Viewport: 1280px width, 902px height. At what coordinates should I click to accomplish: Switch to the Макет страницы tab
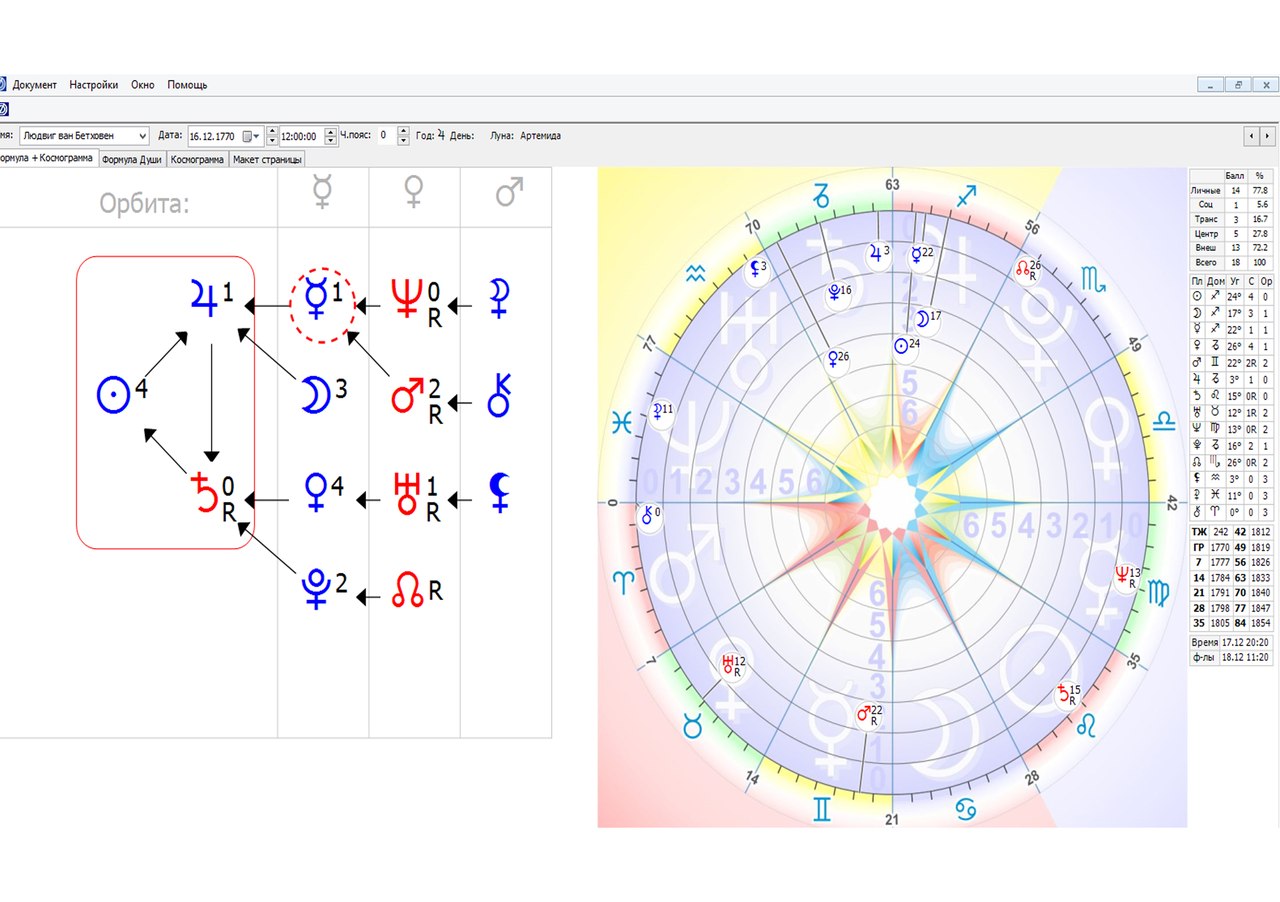point(267,159)
